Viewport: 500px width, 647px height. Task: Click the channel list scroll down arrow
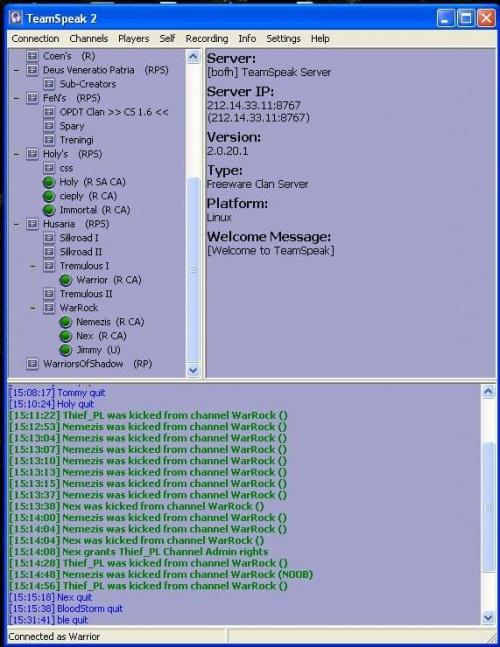point(193,370)
